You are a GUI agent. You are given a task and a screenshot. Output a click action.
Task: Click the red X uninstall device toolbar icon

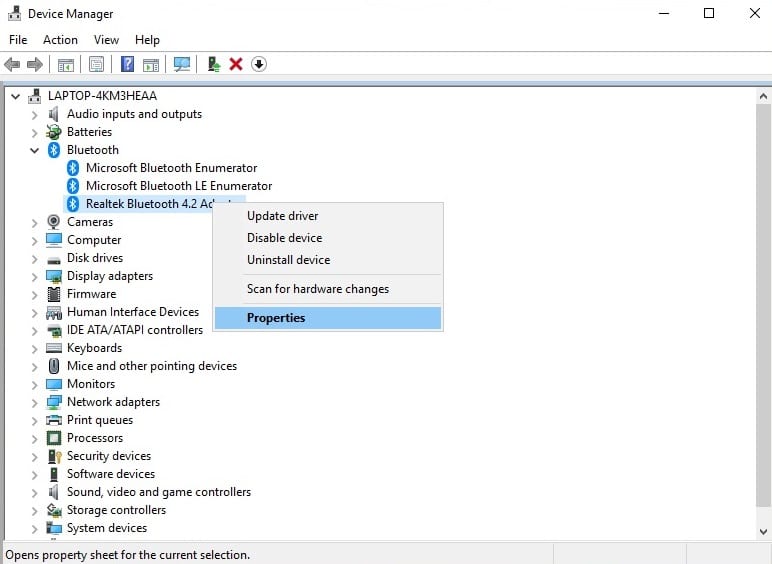click(236, 64)
